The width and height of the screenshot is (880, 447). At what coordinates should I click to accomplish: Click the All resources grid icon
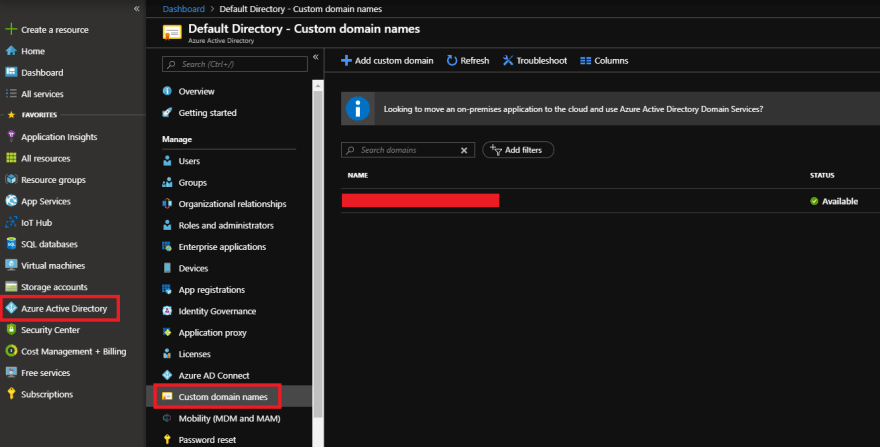coord(11,158)
